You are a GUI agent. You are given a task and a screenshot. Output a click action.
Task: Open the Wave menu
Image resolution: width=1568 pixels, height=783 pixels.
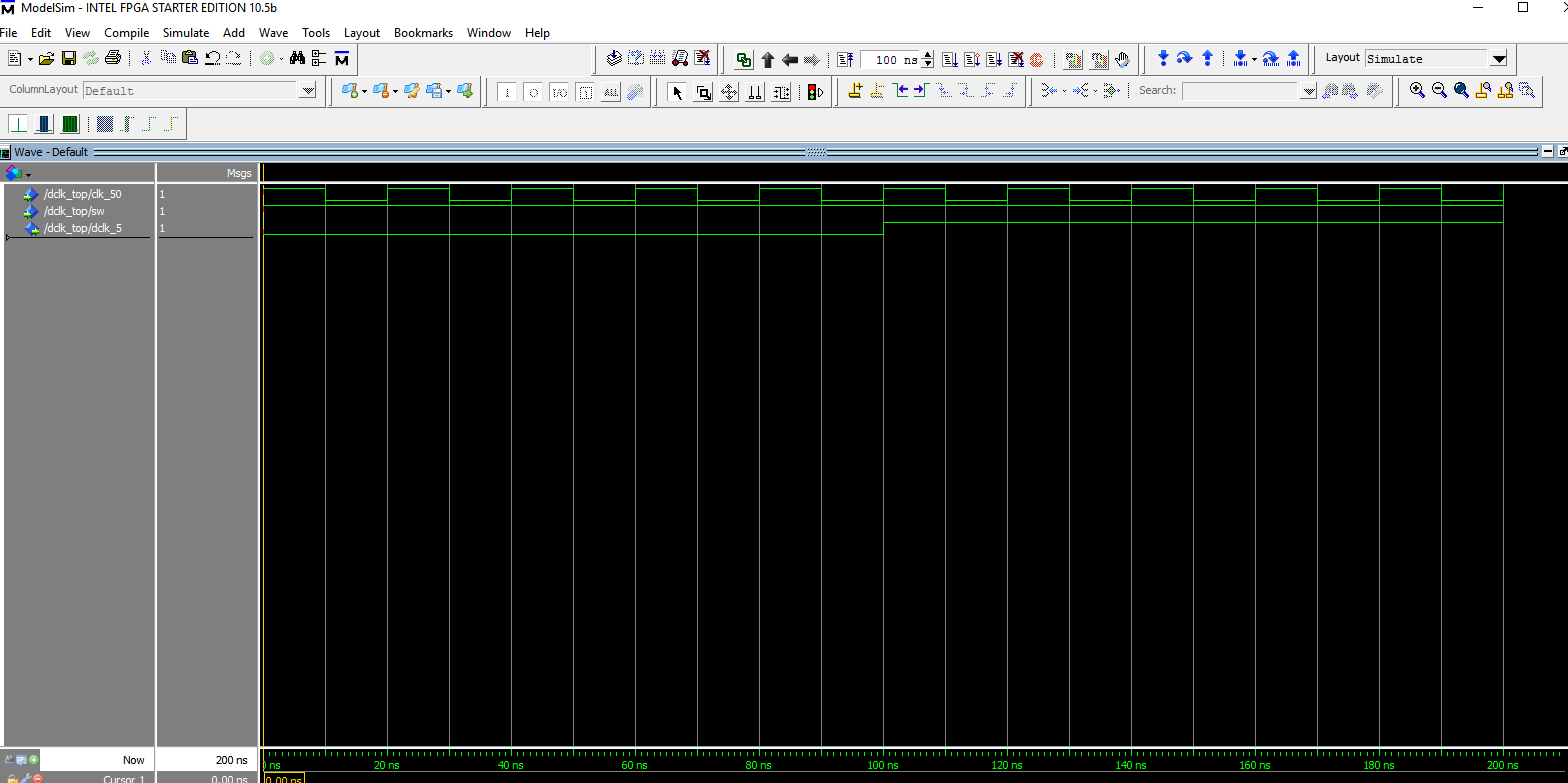pos(273,33)
